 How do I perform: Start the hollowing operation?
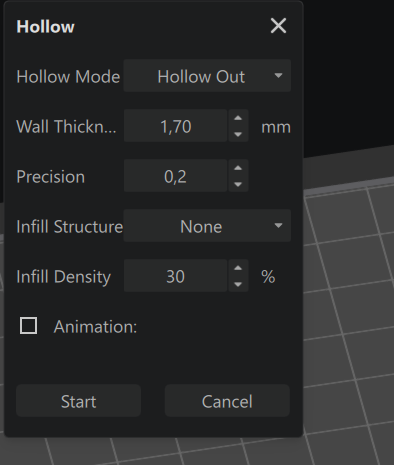coord(78,401)
